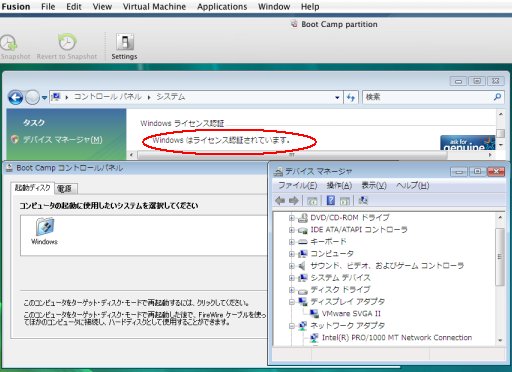Click コントロール パネル in the address breadcrumb

click(x=108, y=97)
